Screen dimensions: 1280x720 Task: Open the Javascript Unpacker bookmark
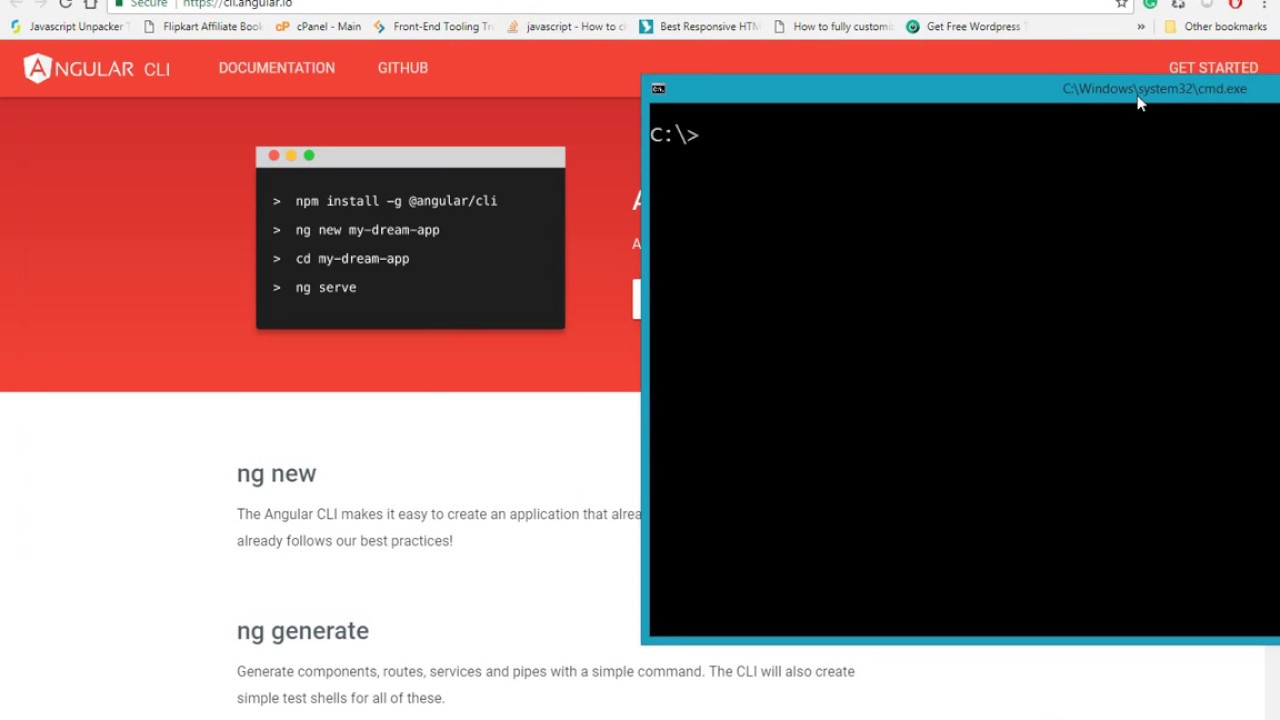68,27
